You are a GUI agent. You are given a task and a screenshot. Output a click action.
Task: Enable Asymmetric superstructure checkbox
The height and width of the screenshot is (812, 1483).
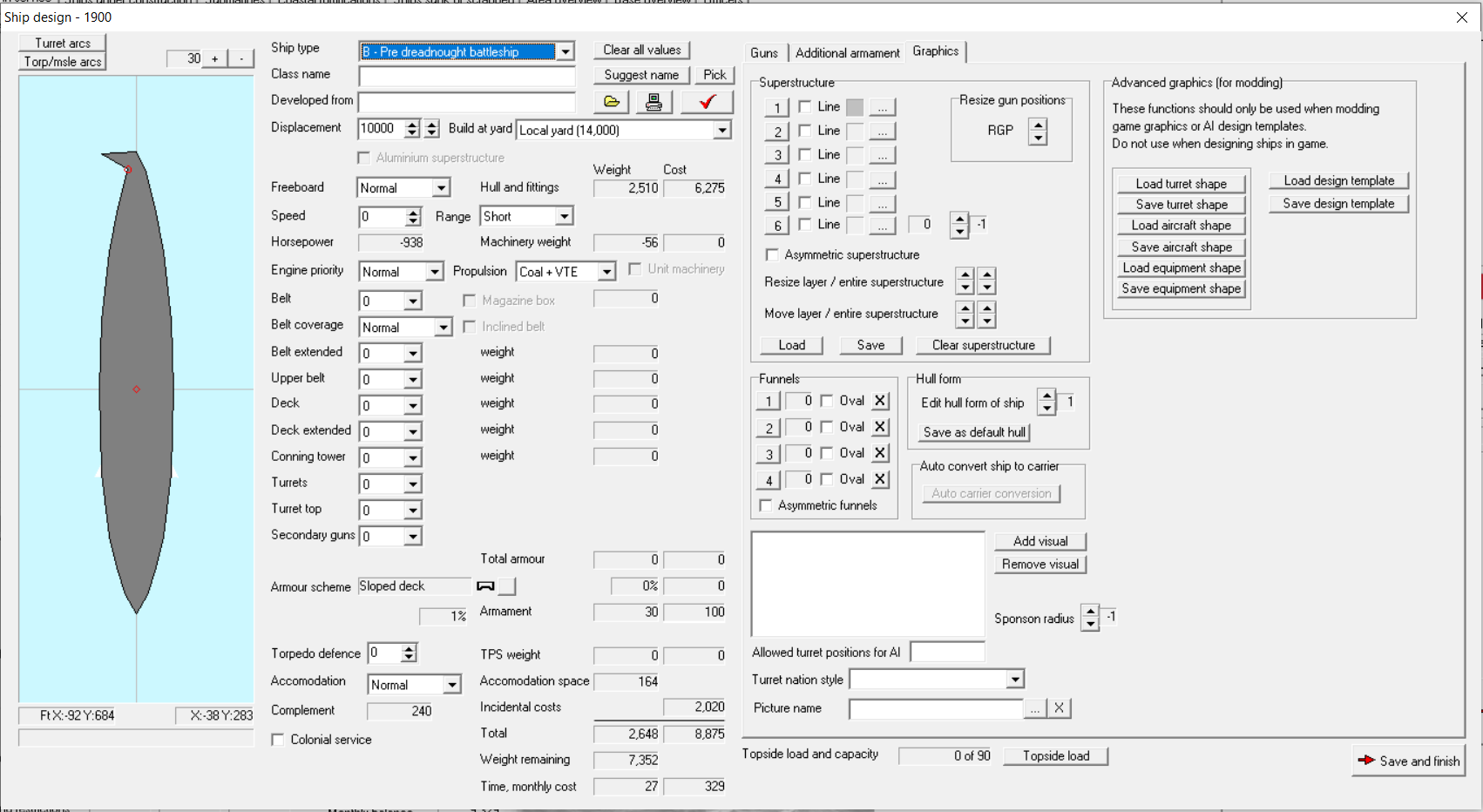coord(772,255)
